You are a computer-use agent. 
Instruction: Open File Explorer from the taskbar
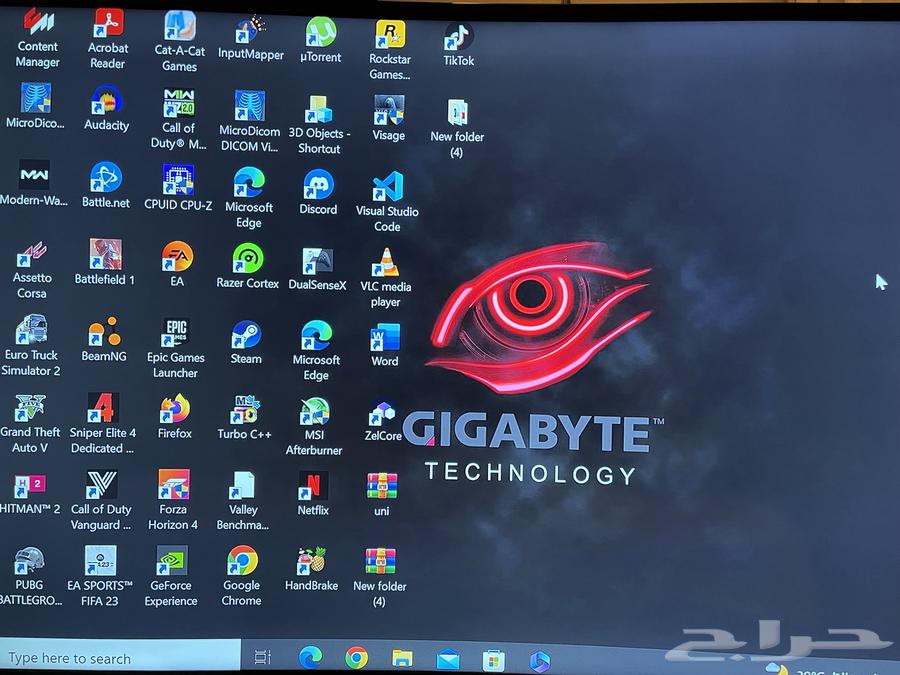[x=403, y=659]
